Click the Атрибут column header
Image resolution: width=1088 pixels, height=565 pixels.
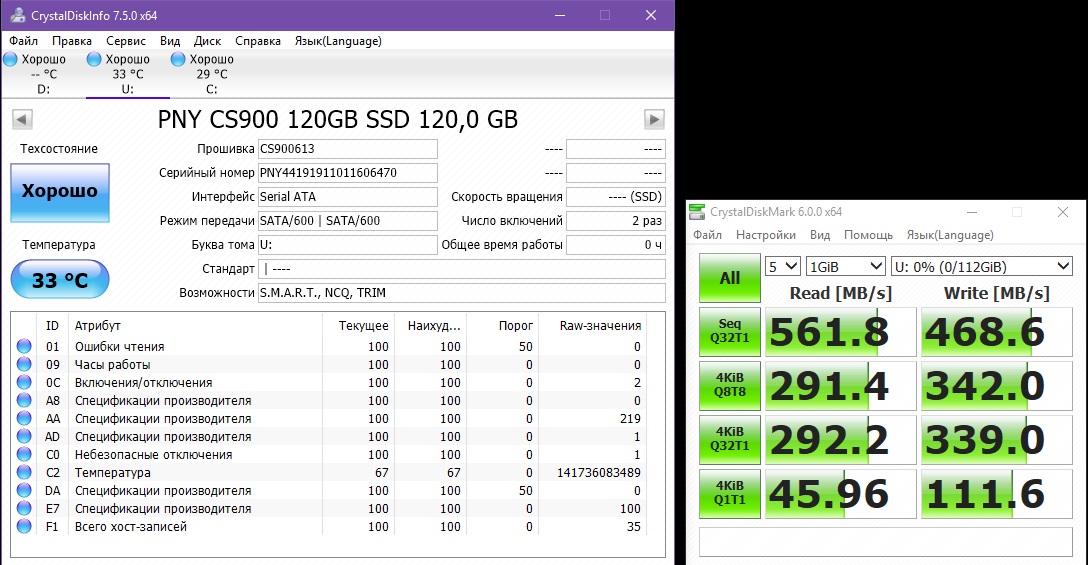(98, 326)
